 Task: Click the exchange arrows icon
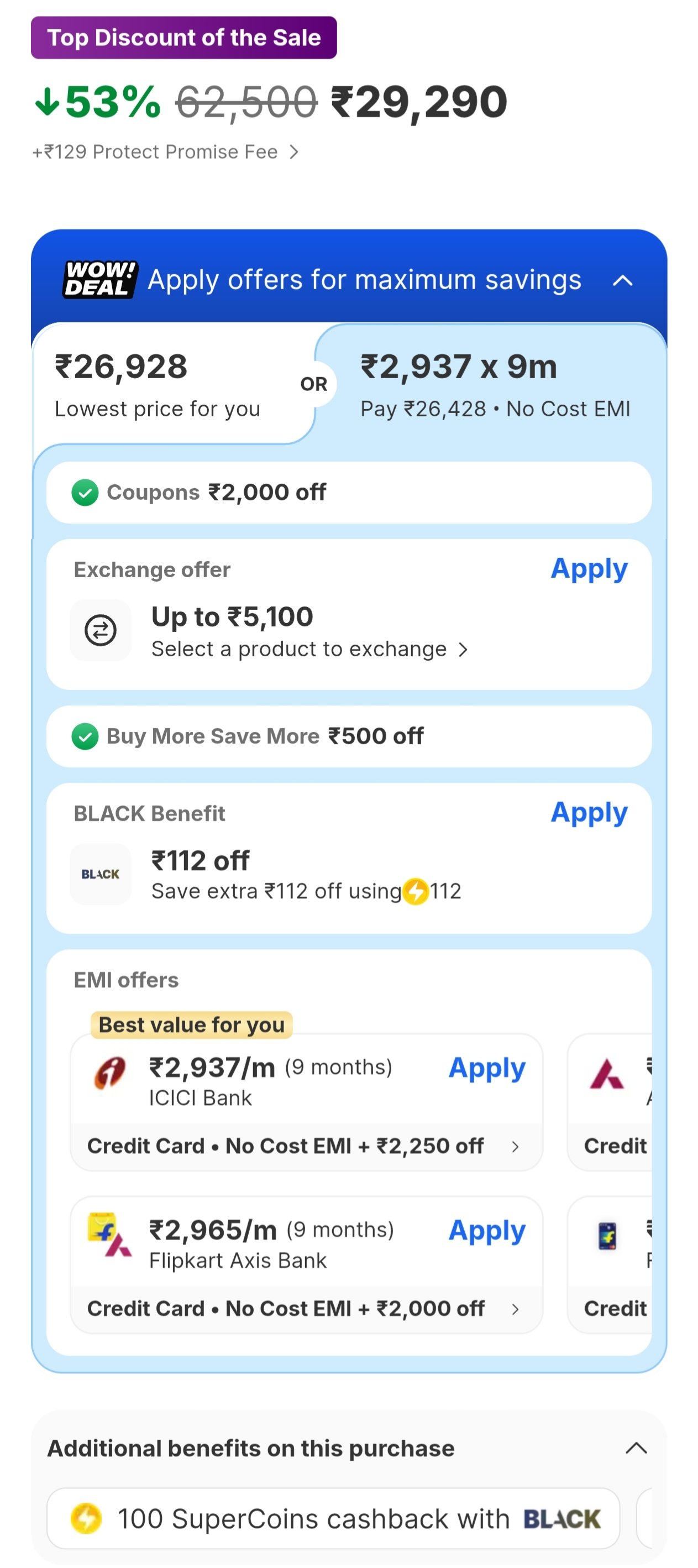(x=101, y=630)
